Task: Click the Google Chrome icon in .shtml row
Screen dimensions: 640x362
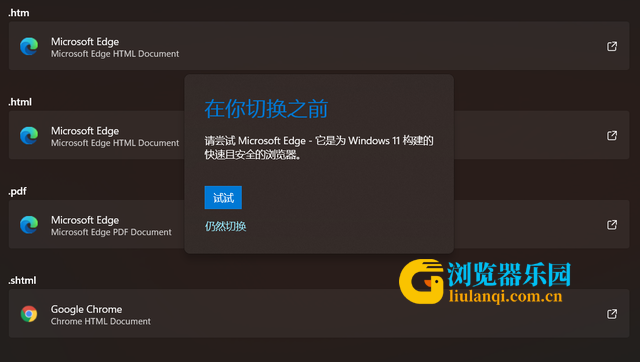Action: pos(29,314)
